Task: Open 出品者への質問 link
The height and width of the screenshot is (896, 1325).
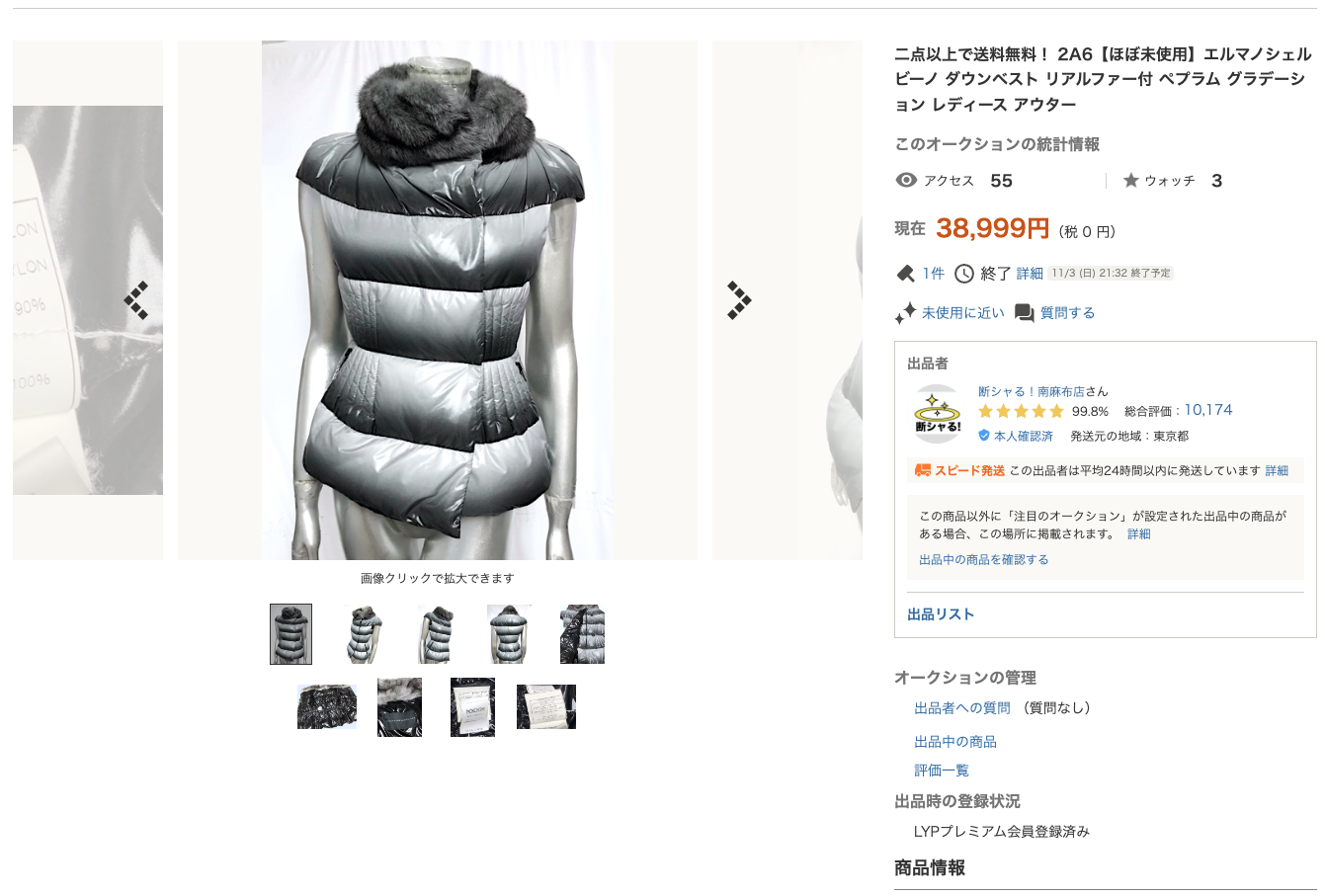Action: coord(962,708)
